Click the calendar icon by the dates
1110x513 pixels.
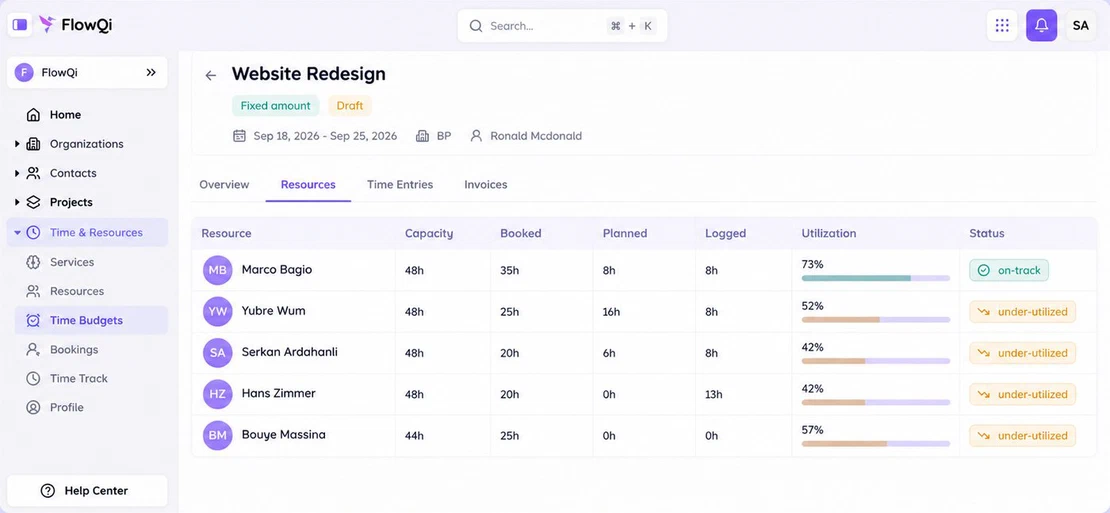click(x=239, y=136)
